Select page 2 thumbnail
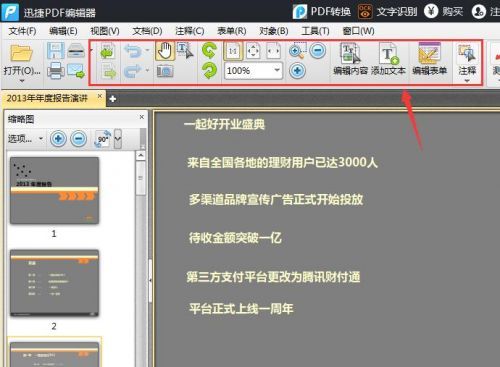 [x=54, y=283]
